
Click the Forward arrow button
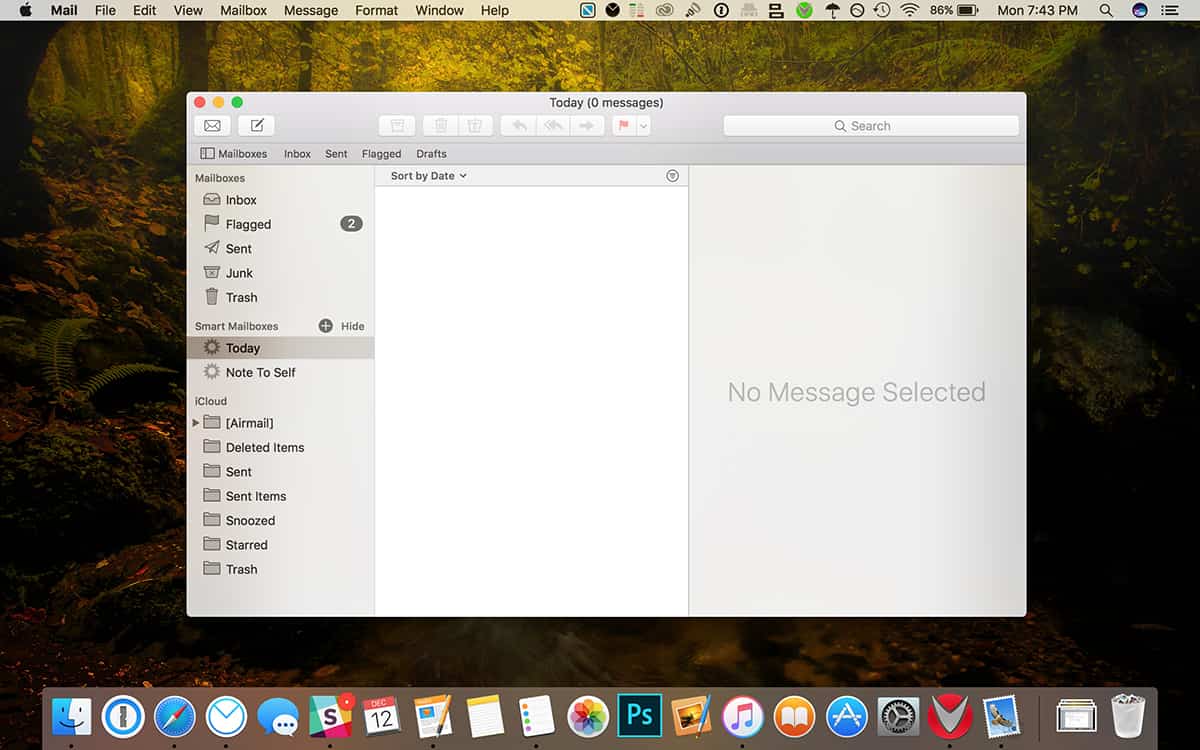coord(587,126)
